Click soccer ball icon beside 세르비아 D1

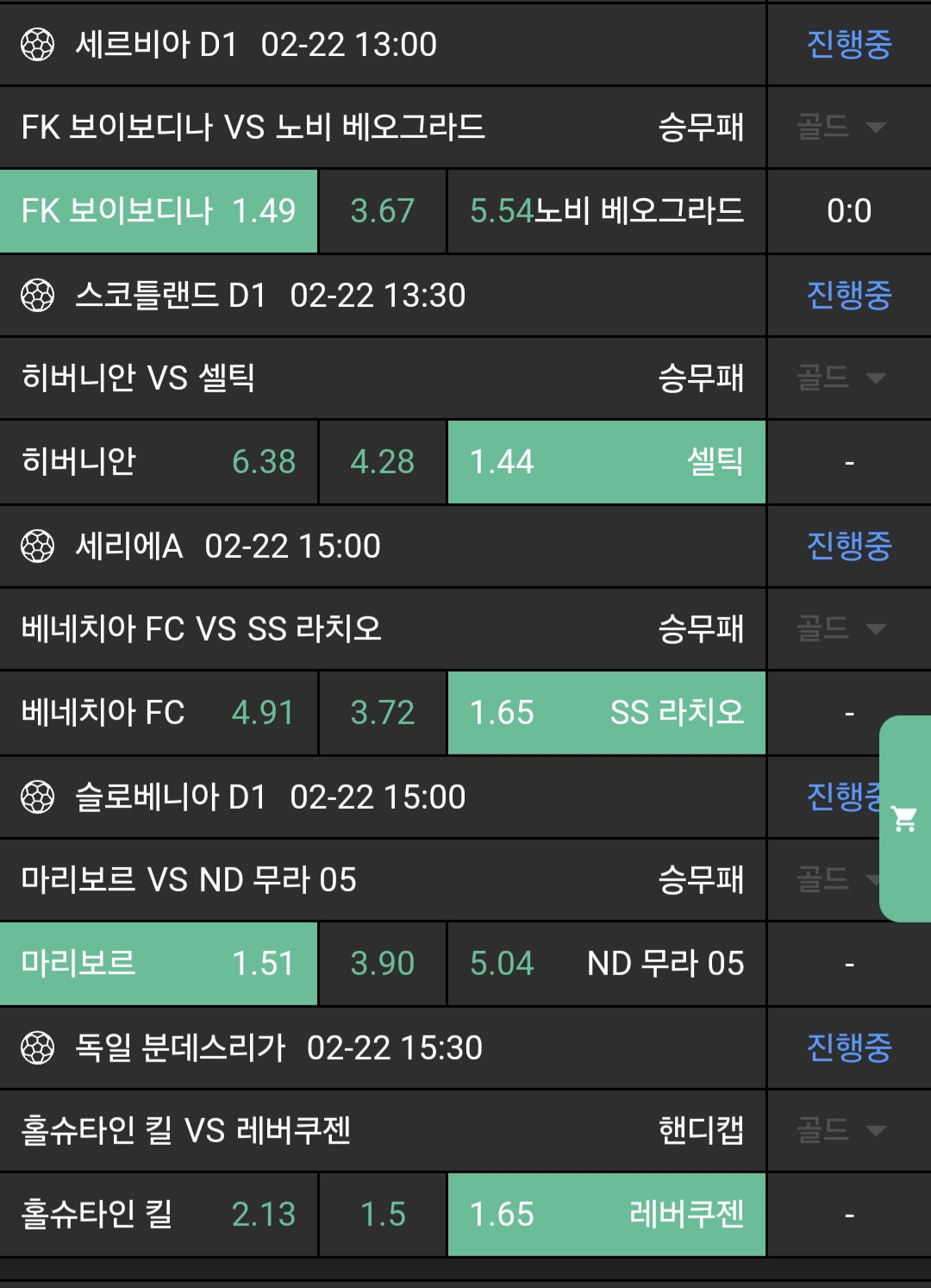click(37, 45)
